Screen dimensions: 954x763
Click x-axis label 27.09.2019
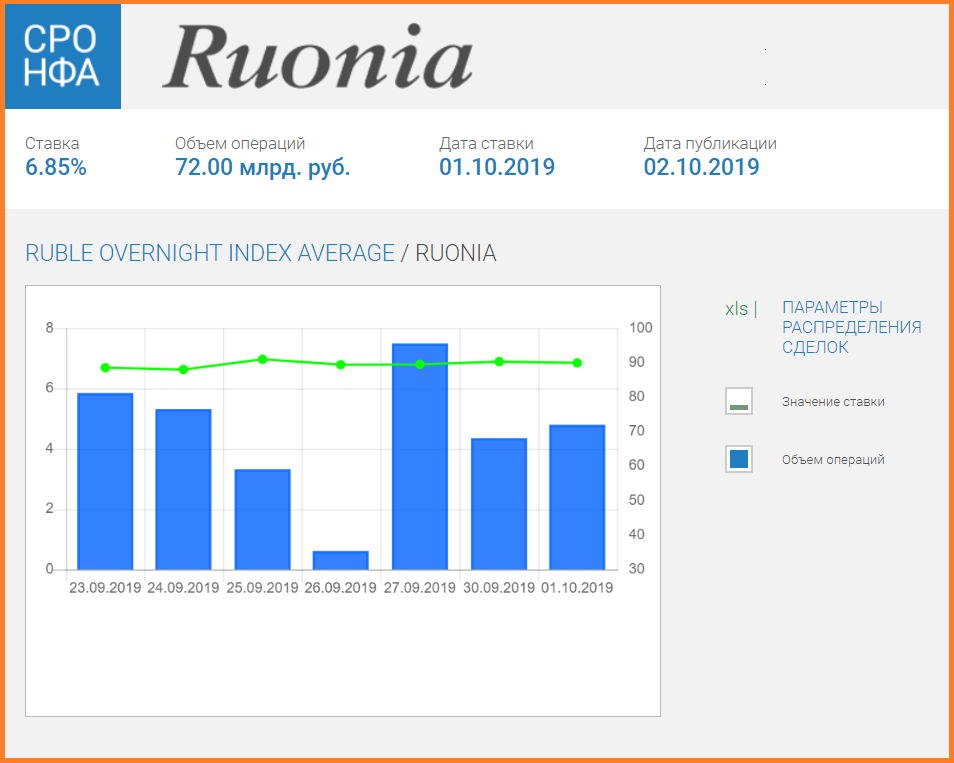(x=420, y=588)
